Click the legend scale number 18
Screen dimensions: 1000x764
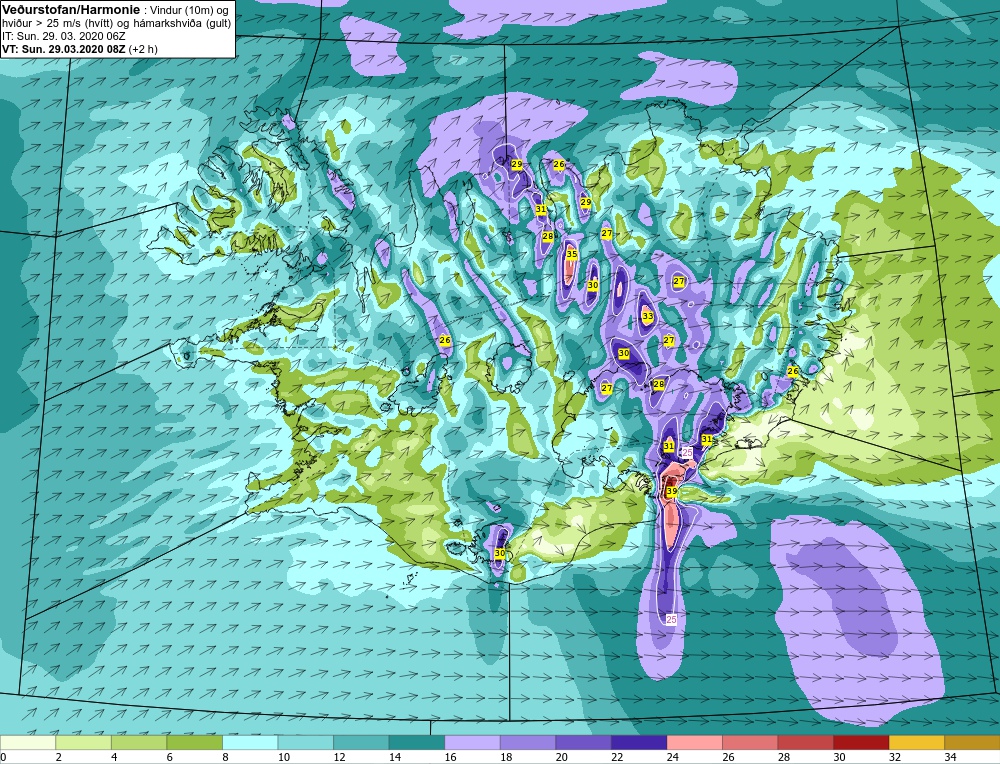coord(506,757)
